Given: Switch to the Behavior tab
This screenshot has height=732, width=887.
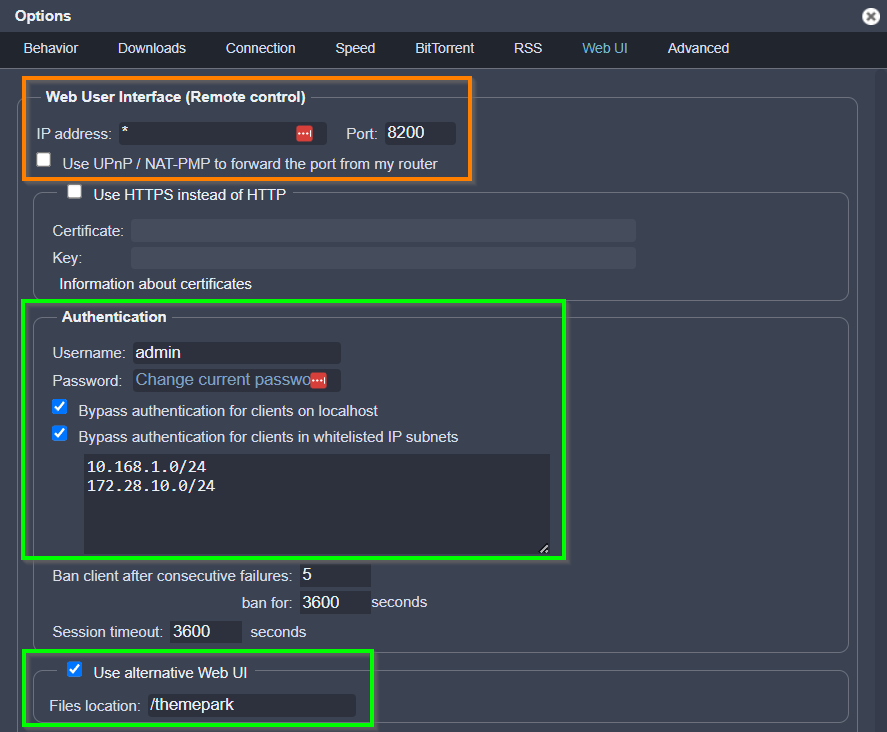Looking at the screenshot, I should click(x=51, y=48).
